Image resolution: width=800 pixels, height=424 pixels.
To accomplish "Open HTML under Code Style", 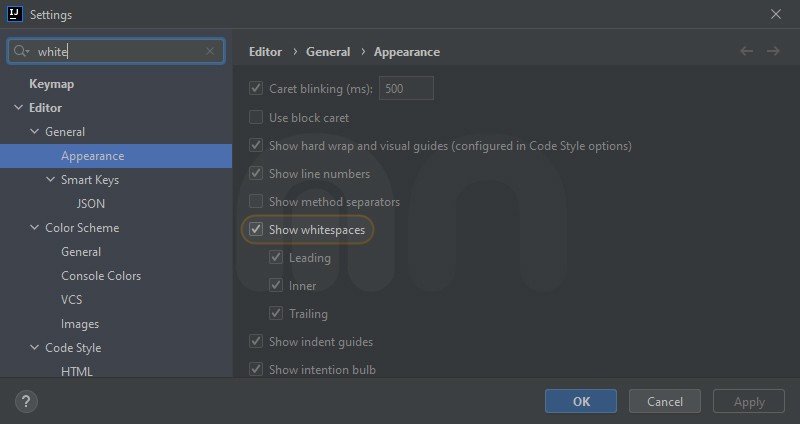I will tap(77, 371).
